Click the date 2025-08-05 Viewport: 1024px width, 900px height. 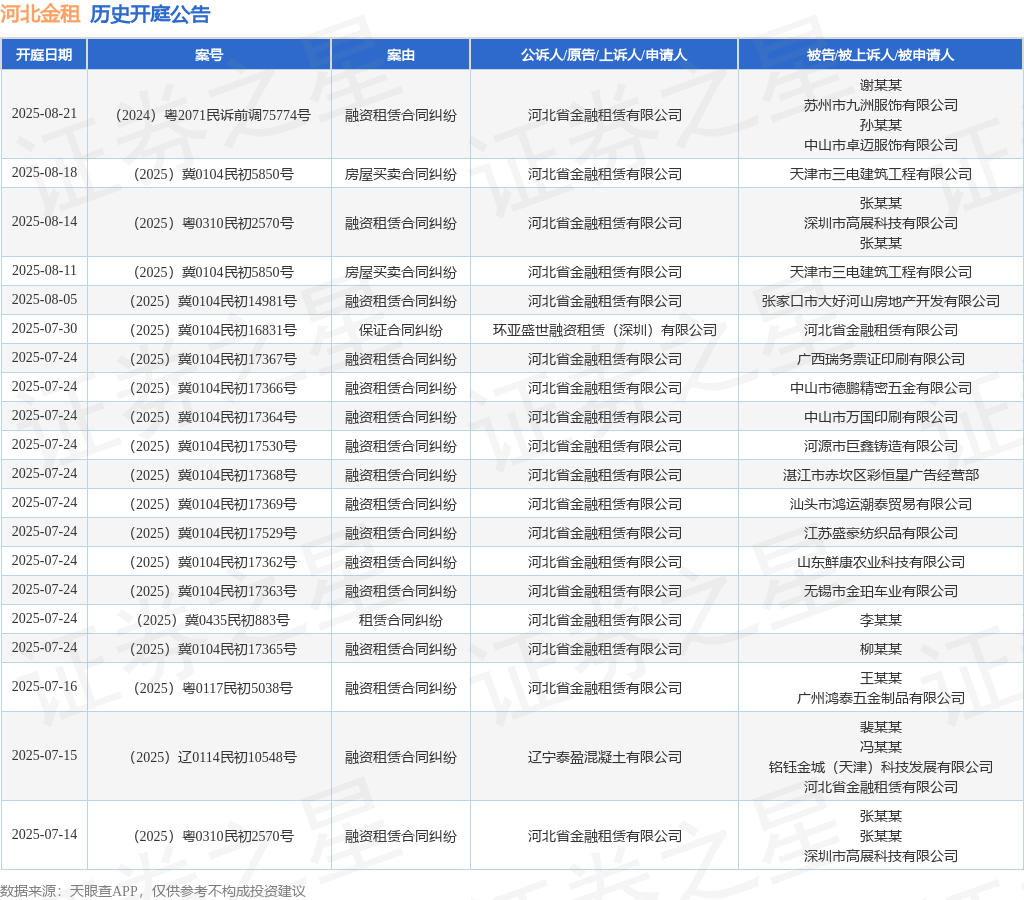(x=44, y=299)
